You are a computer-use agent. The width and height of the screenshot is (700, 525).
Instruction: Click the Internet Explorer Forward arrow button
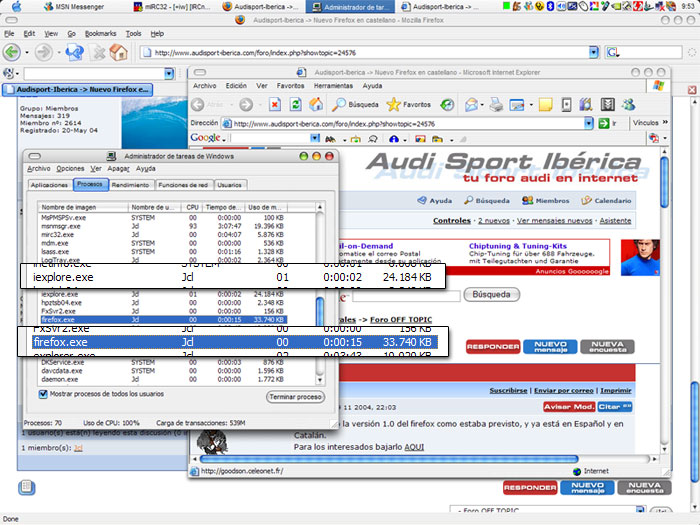point(246,105)
